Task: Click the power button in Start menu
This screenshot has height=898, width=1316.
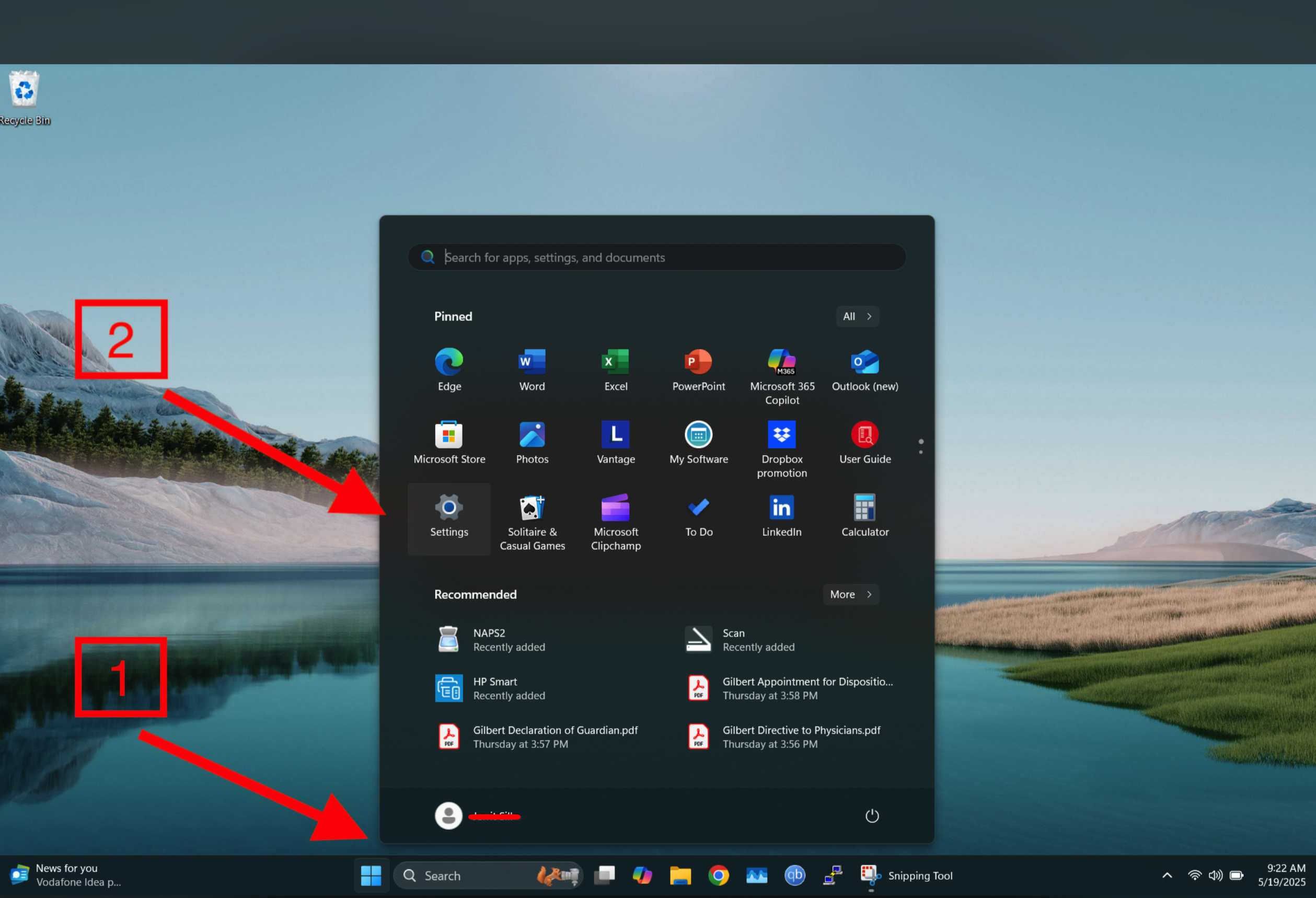Action: pos(871,815)
